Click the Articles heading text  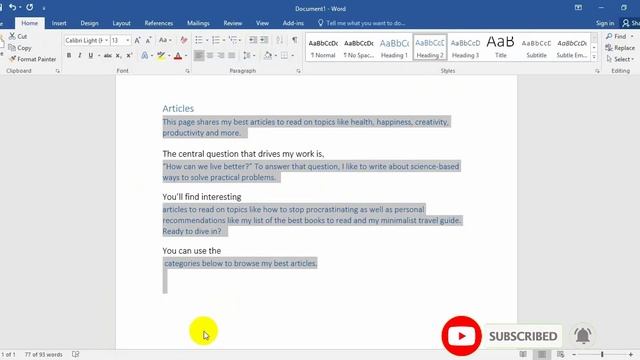(x=178, y=109)
